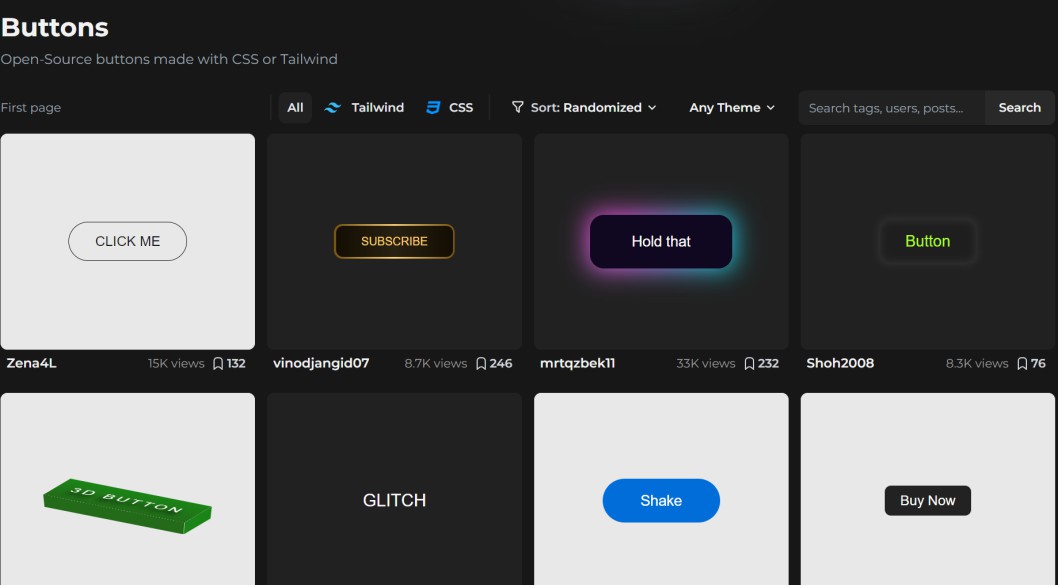The height and width of the screenshot is (585, 1058).
Task: Click the Buttons page heading
Action: [x=55, y=28]
